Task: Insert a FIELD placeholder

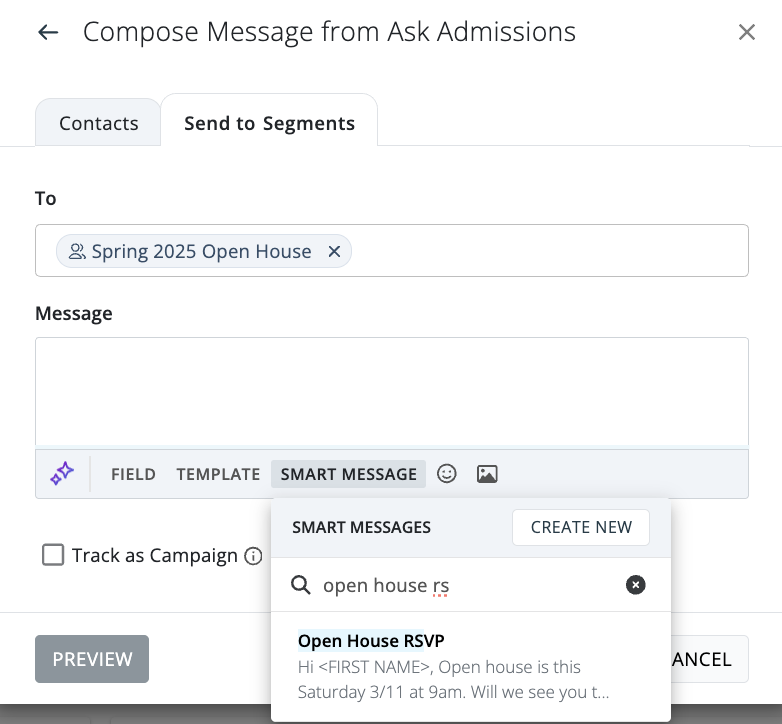Action: (x=133, y=474)
